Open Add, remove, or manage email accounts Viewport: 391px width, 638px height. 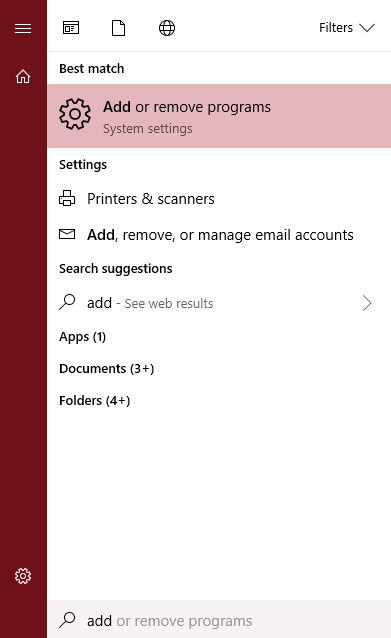click(x=219, y=235)
